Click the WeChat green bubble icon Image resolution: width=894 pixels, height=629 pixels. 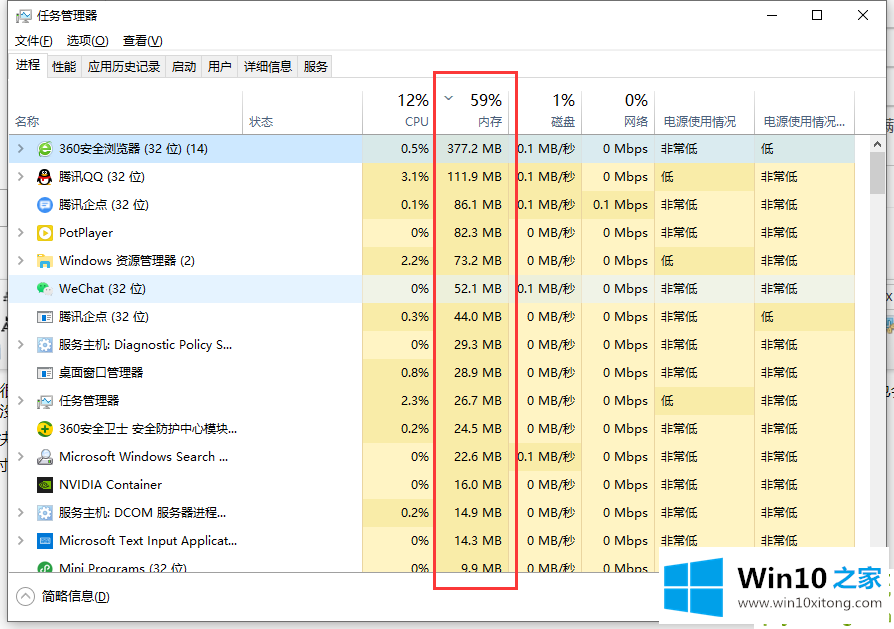pyautogui.click(x=44, y=289)
